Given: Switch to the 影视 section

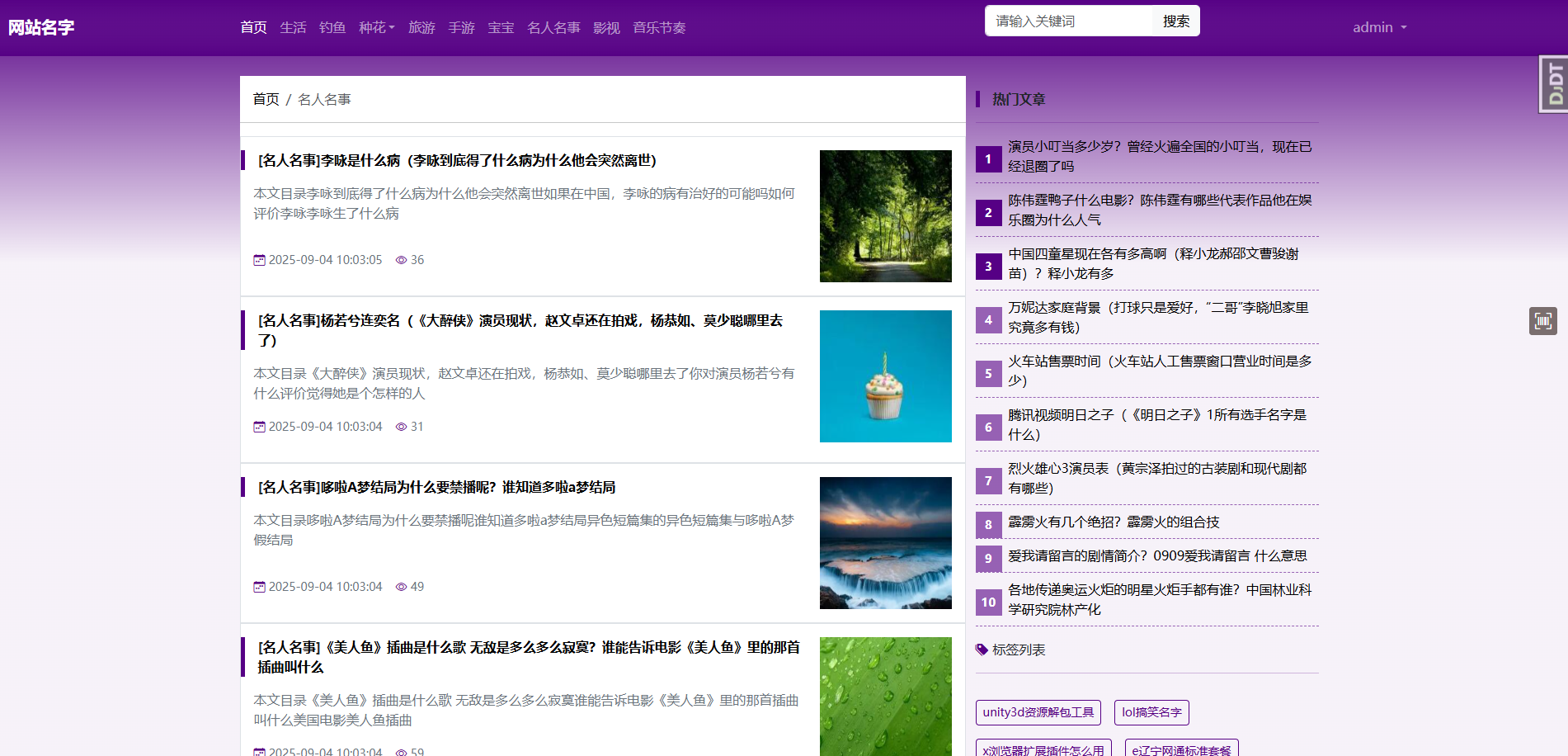Looking at the screenshot, I should point(605,27).
